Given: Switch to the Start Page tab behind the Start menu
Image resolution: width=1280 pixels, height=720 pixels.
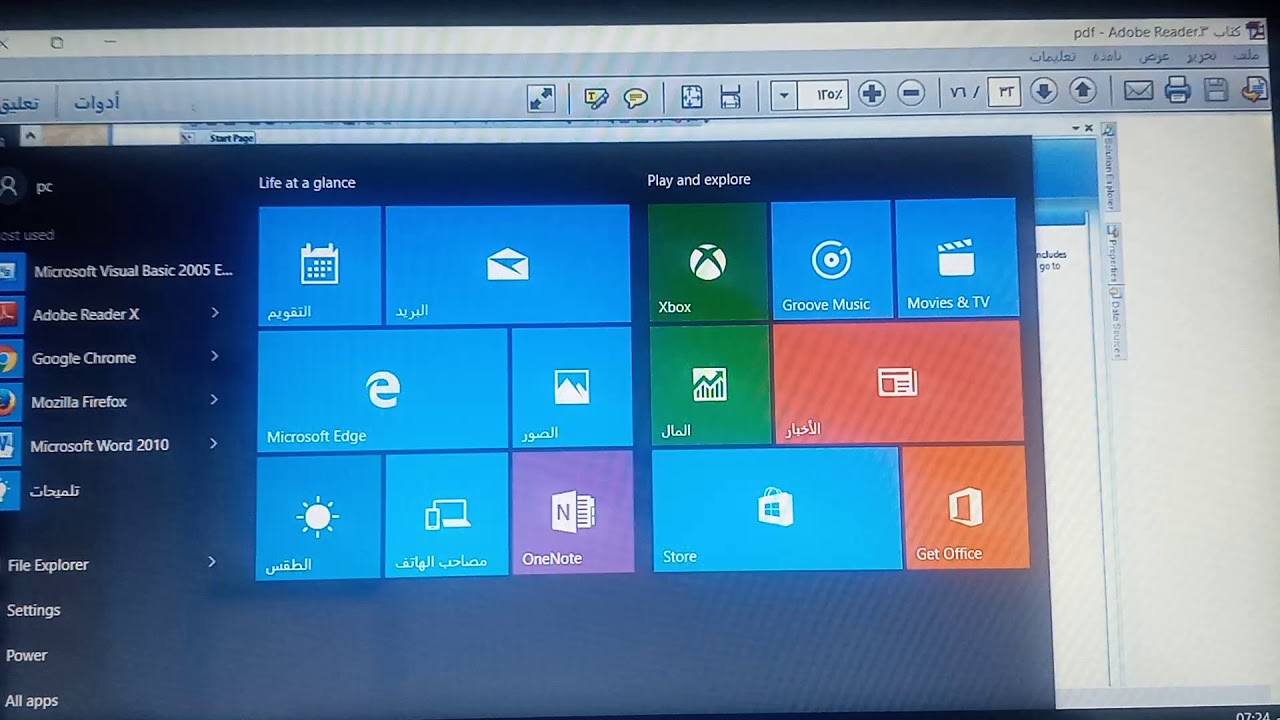Looking at the screenshot, I should coord(231,138).
